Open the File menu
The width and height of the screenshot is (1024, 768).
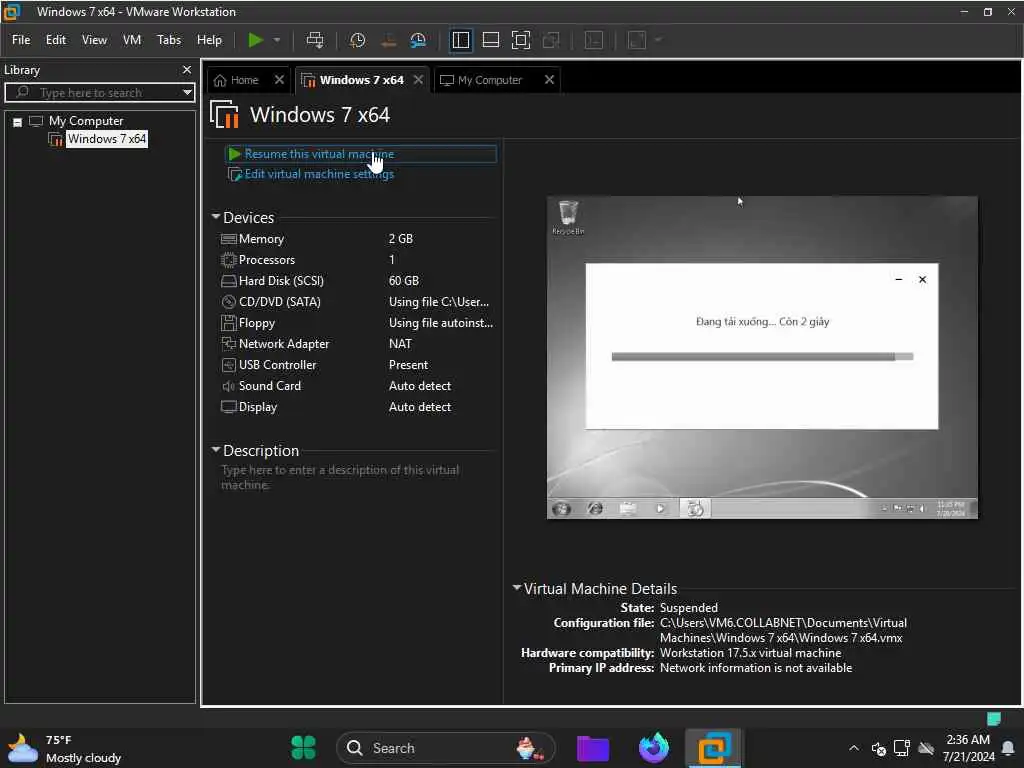point(21,40)
